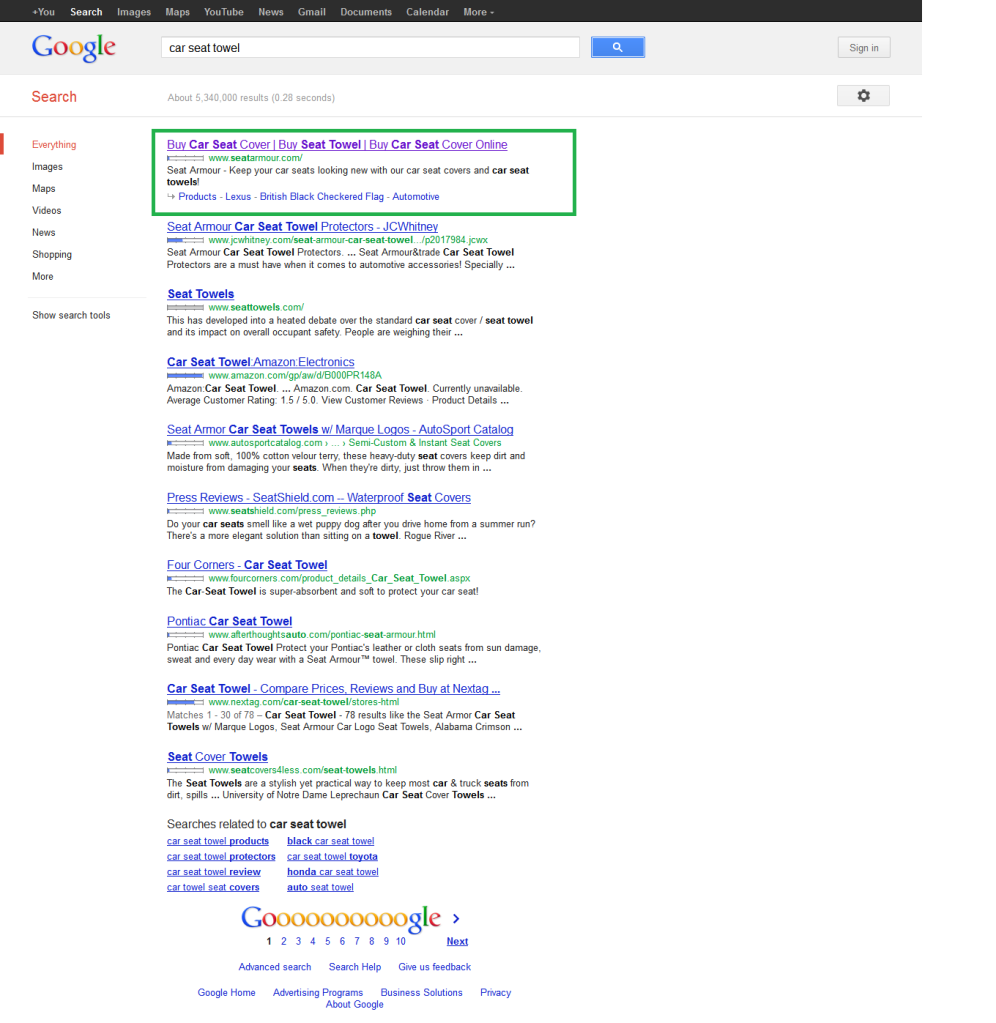
Task: Open Documents from the top bar
Action: pos(366,12)
